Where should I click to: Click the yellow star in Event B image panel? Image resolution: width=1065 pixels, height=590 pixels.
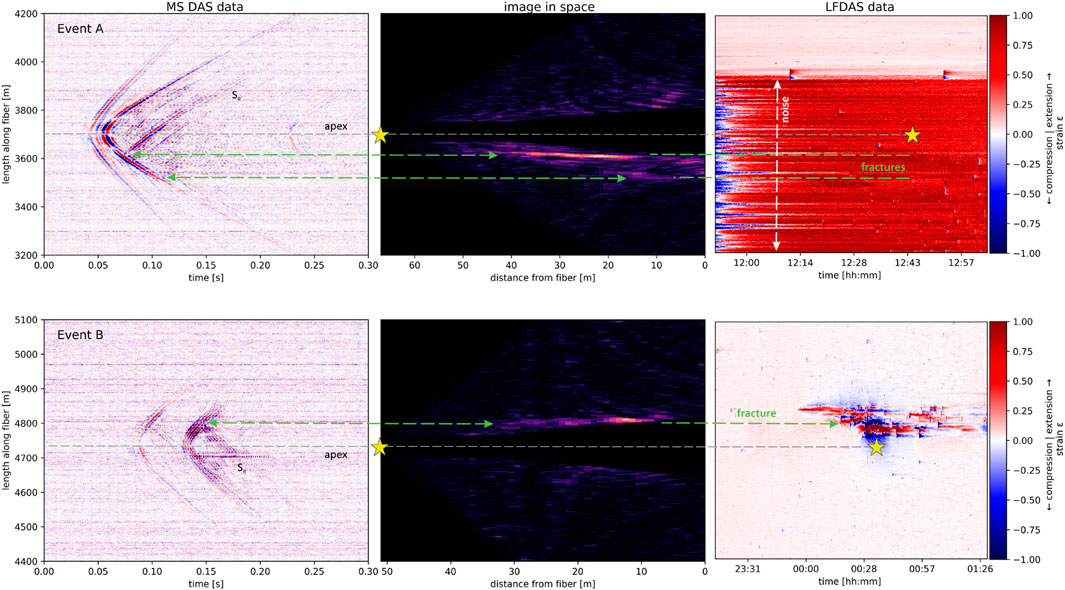click(380, 447)
